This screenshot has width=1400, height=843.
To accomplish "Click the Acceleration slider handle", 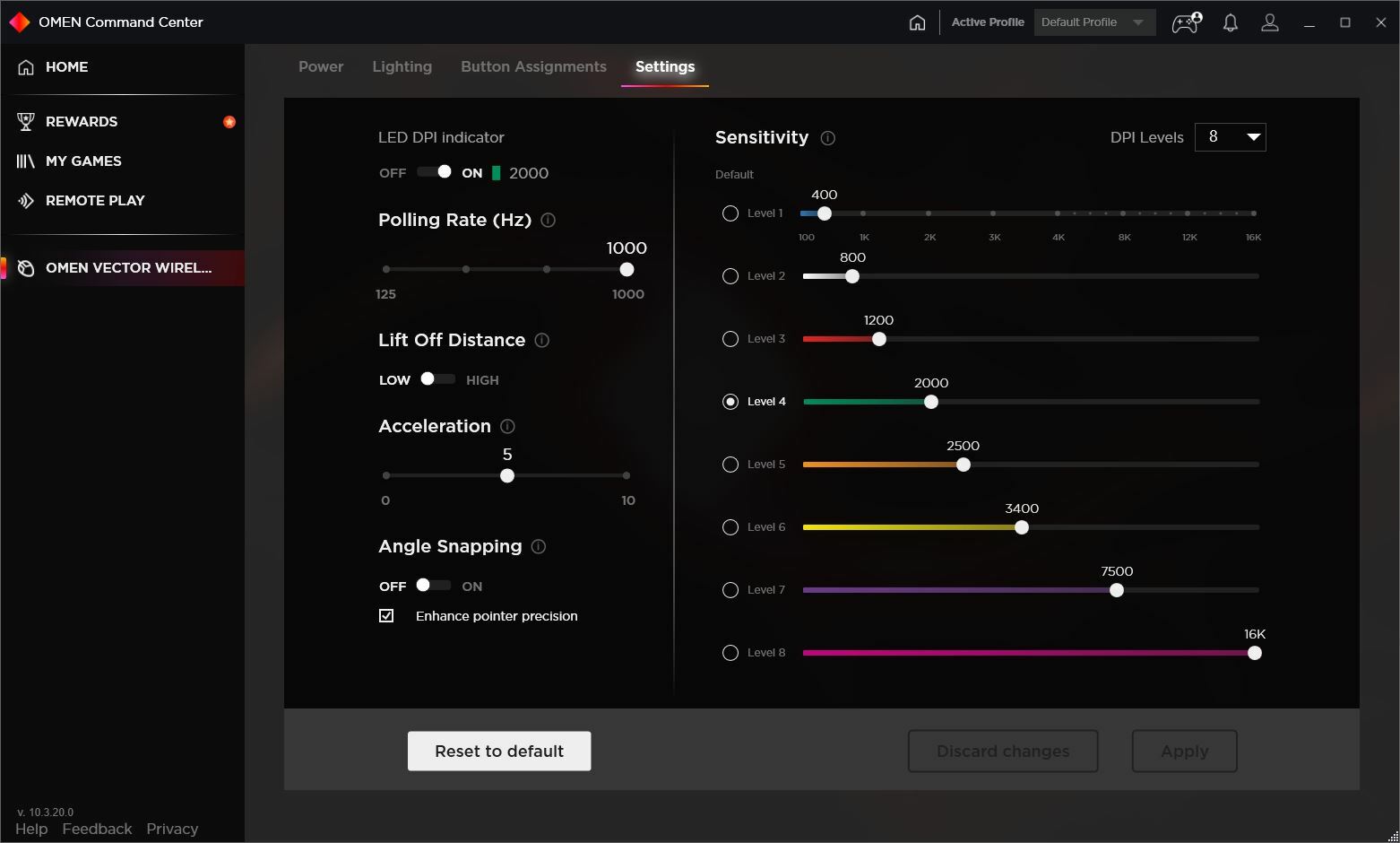I will [506, 475].
